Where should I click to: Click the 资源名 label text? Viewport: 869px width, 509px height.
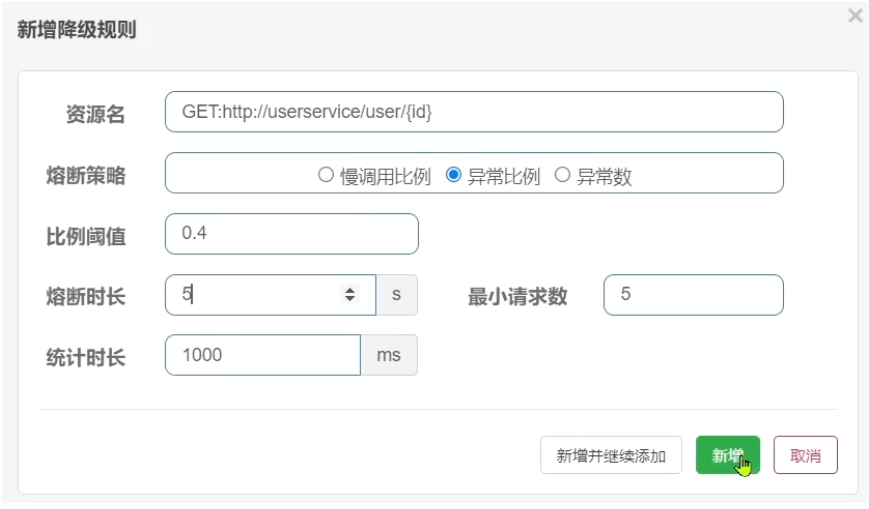coord(95,114)
